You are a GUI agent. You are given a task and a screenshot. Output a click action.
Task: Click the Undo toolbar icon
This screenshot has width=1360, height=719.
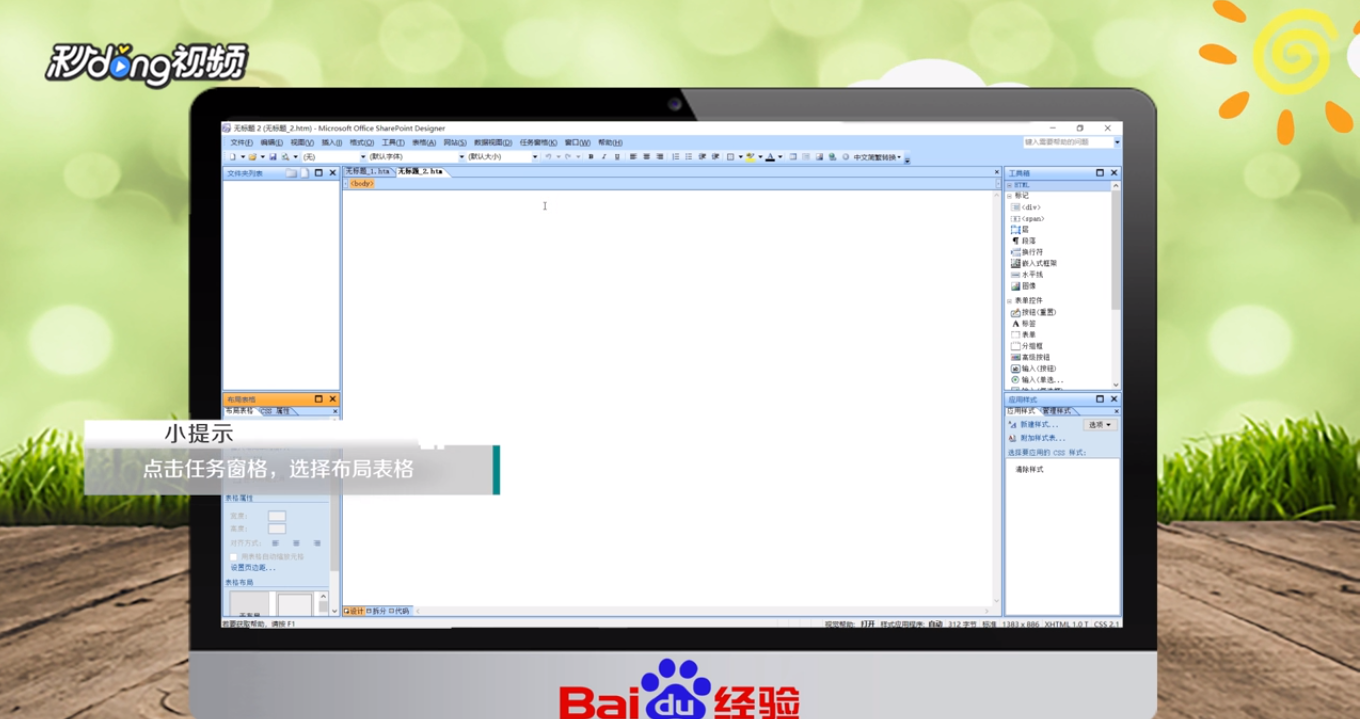pos(548,157)
